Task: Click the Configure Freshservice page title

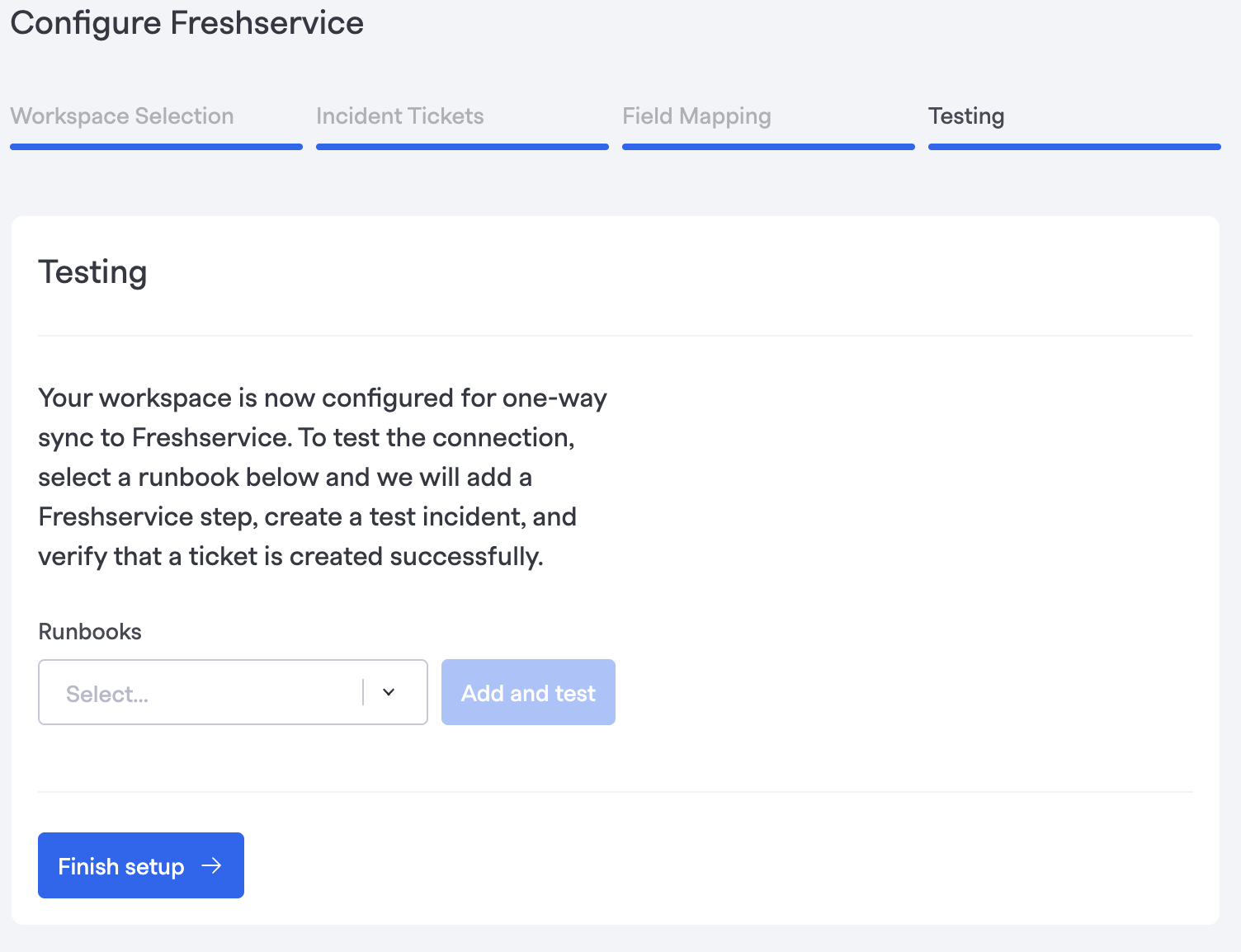Action: coord(187,23)
